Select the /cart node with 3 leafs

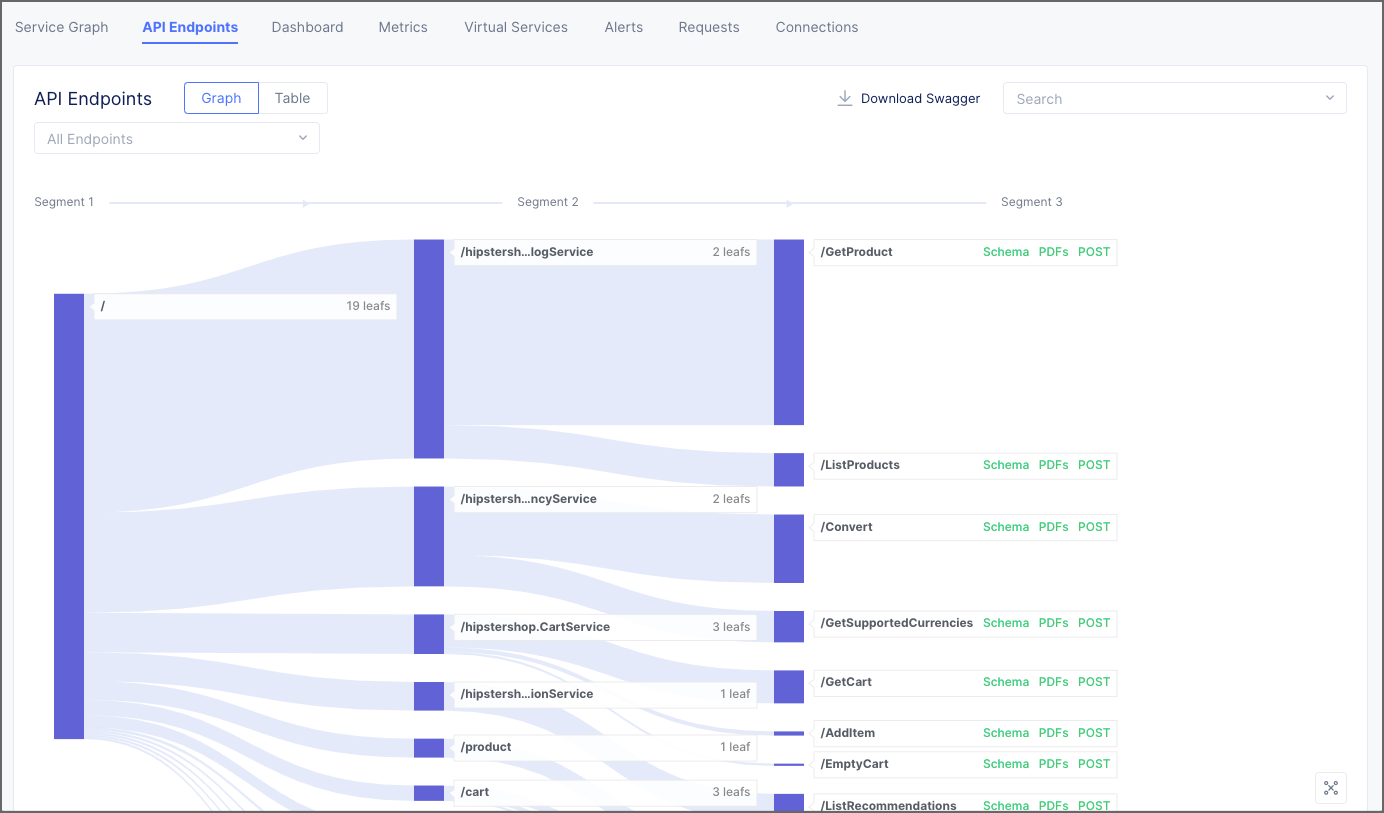[x=475, y=792]
